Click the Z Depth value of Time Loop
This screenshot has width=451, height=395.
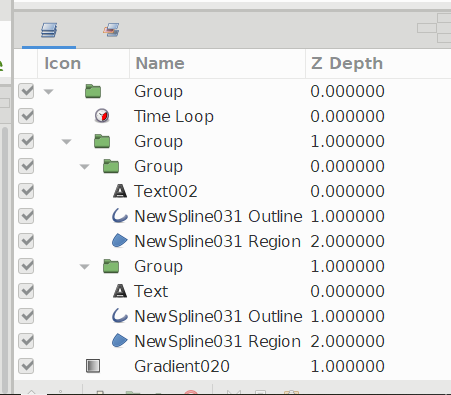(347, 116)
